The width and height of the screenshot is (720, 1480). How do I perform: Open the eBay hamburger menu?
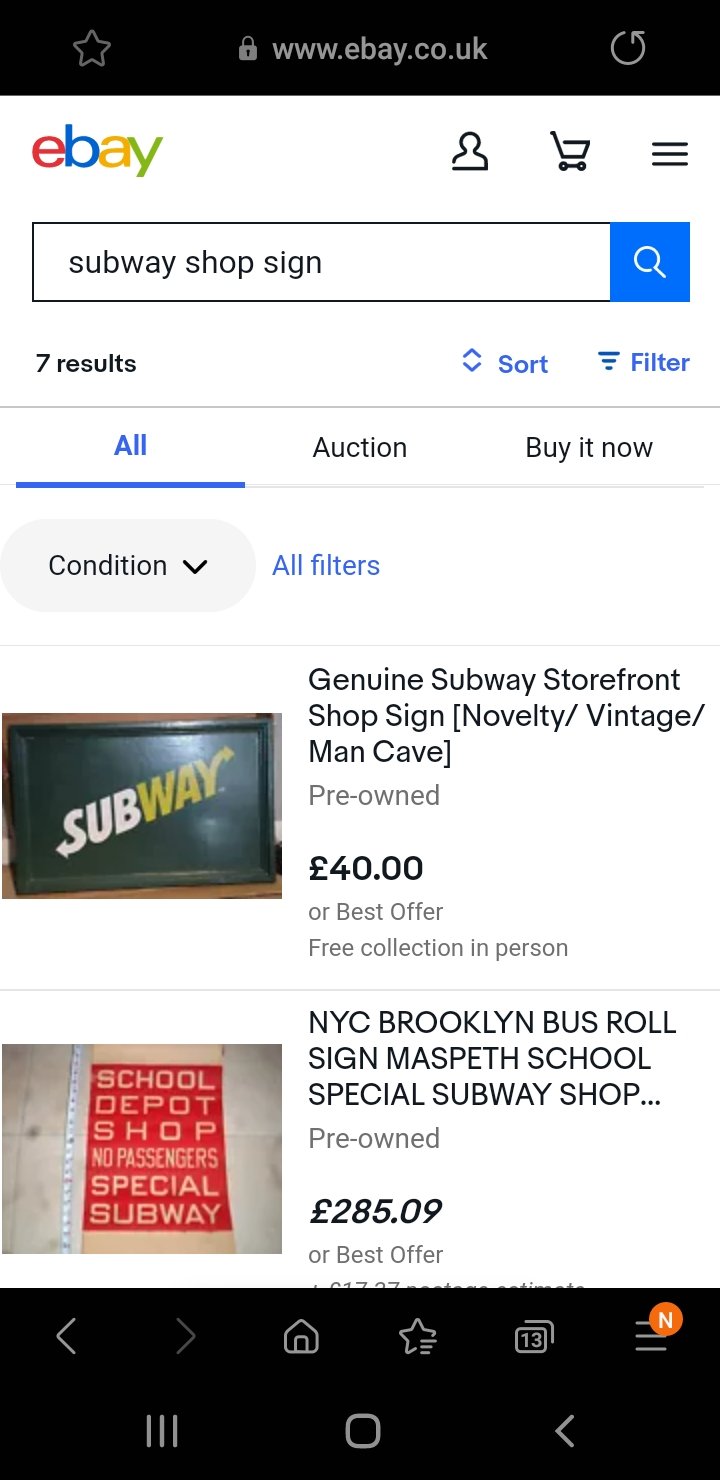pyautogui.click(x=669, y=154)
